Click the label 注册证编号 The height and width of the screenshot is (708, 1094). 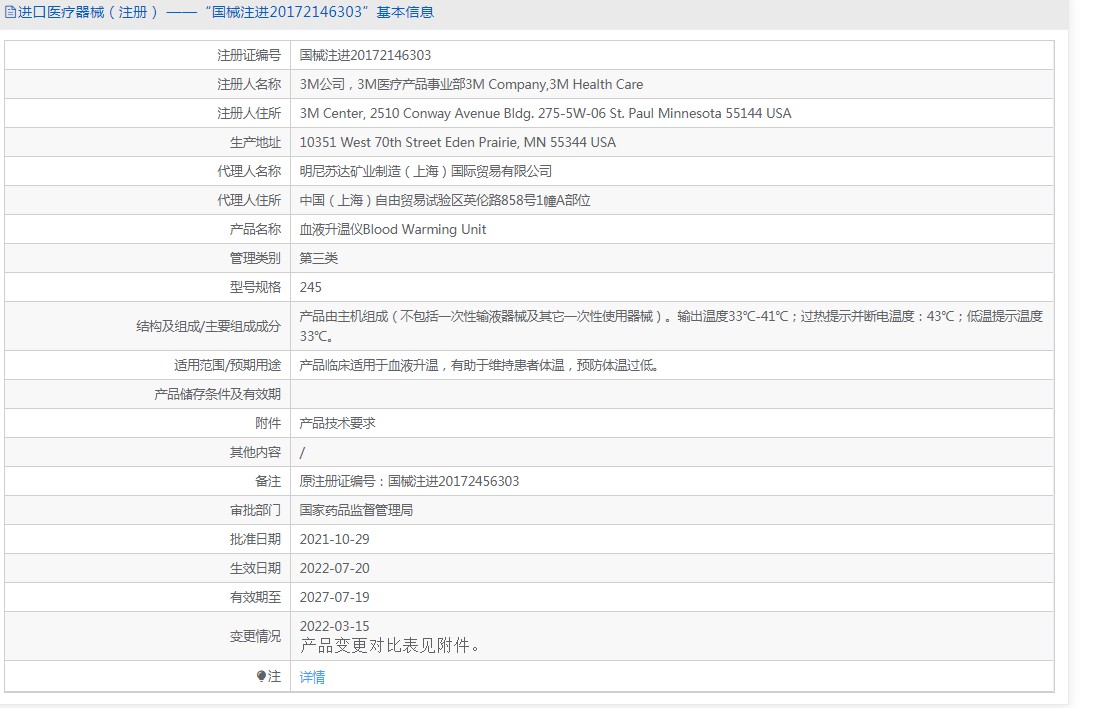tap(248, 55)
